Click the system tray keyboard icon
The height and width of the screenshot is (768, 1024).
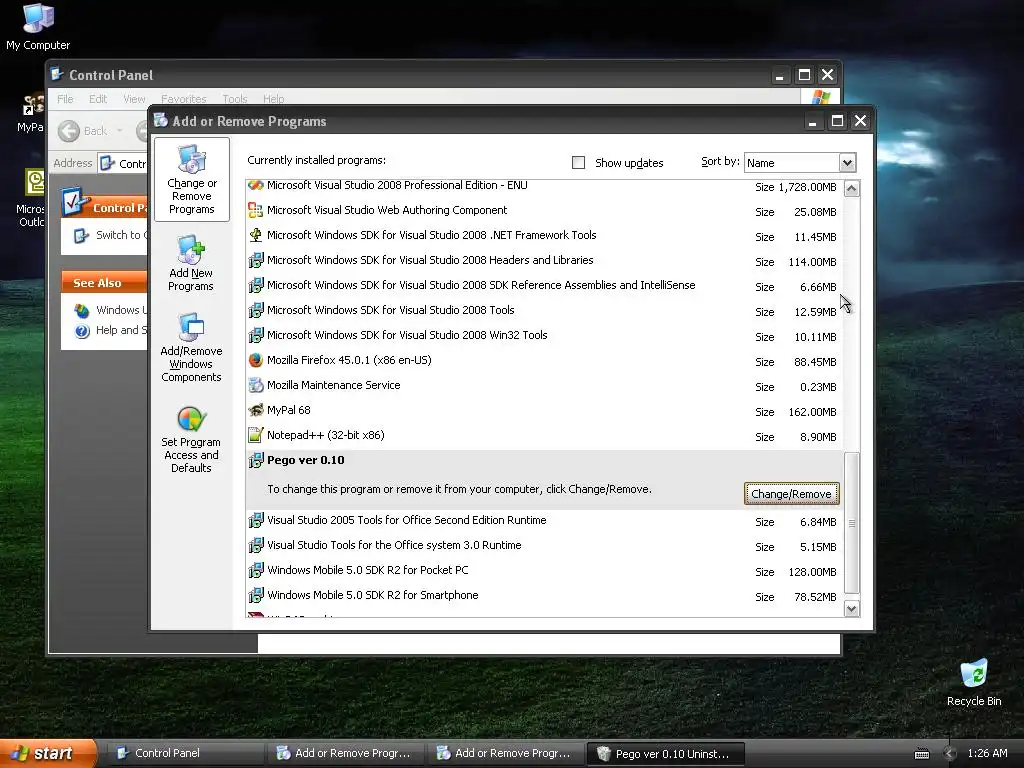(921, 754)
